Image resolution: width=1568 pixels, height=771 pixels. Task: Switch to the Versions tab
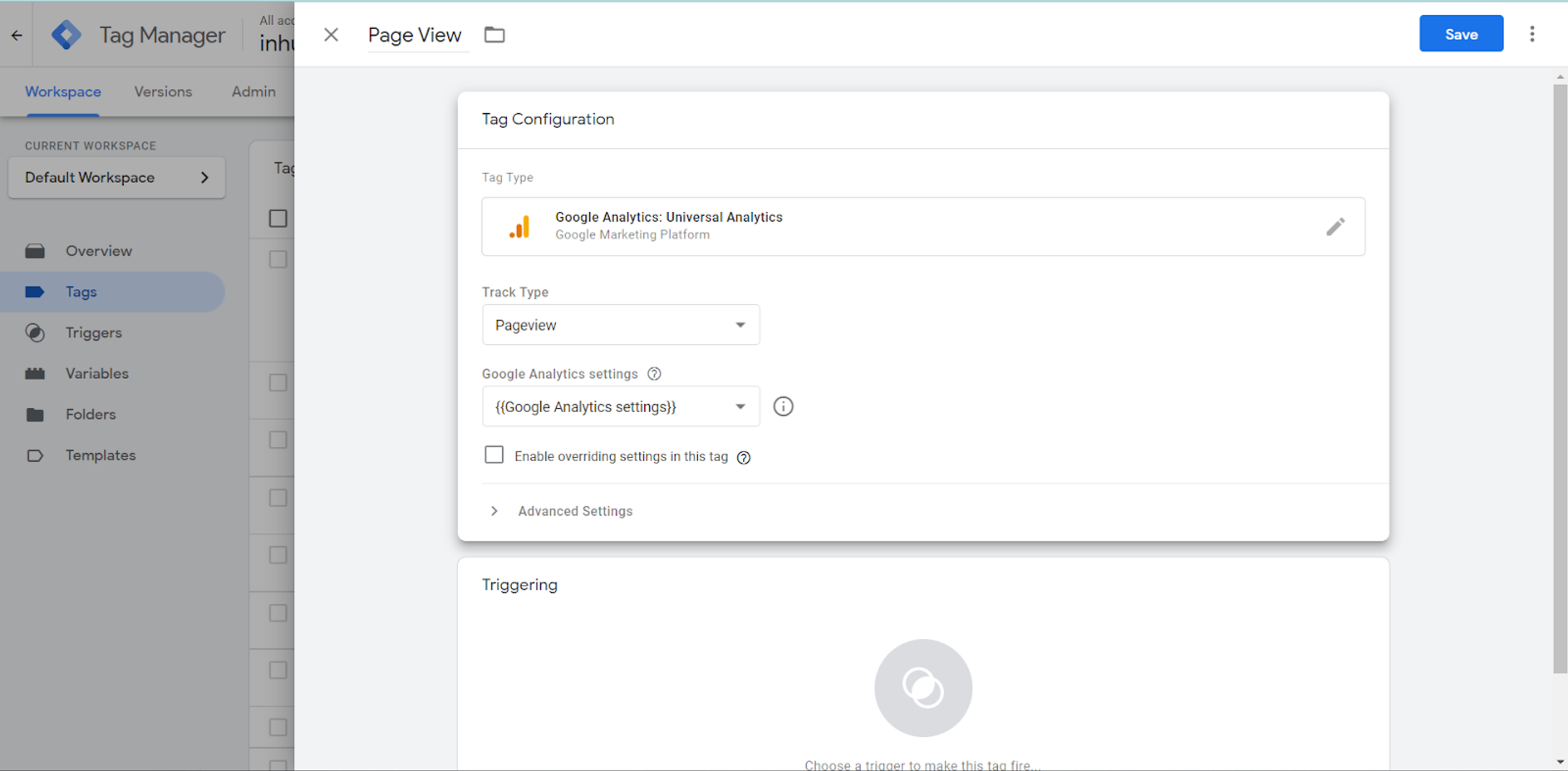[x=163, y=91]
